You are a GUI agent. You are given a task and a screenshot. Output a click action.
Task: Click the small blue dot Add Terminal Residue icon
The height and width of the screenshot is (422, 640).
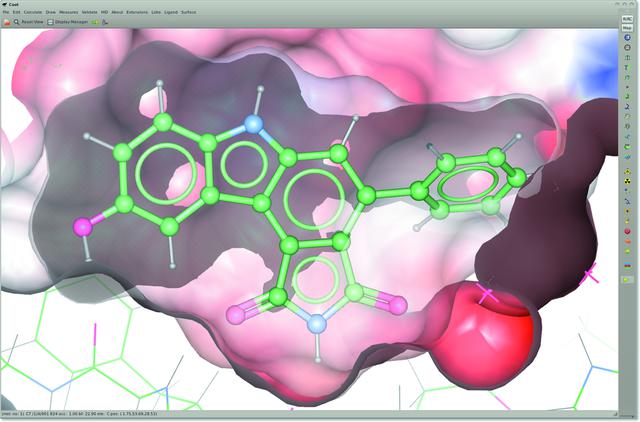pyautogui.click(x=627, y=191)
